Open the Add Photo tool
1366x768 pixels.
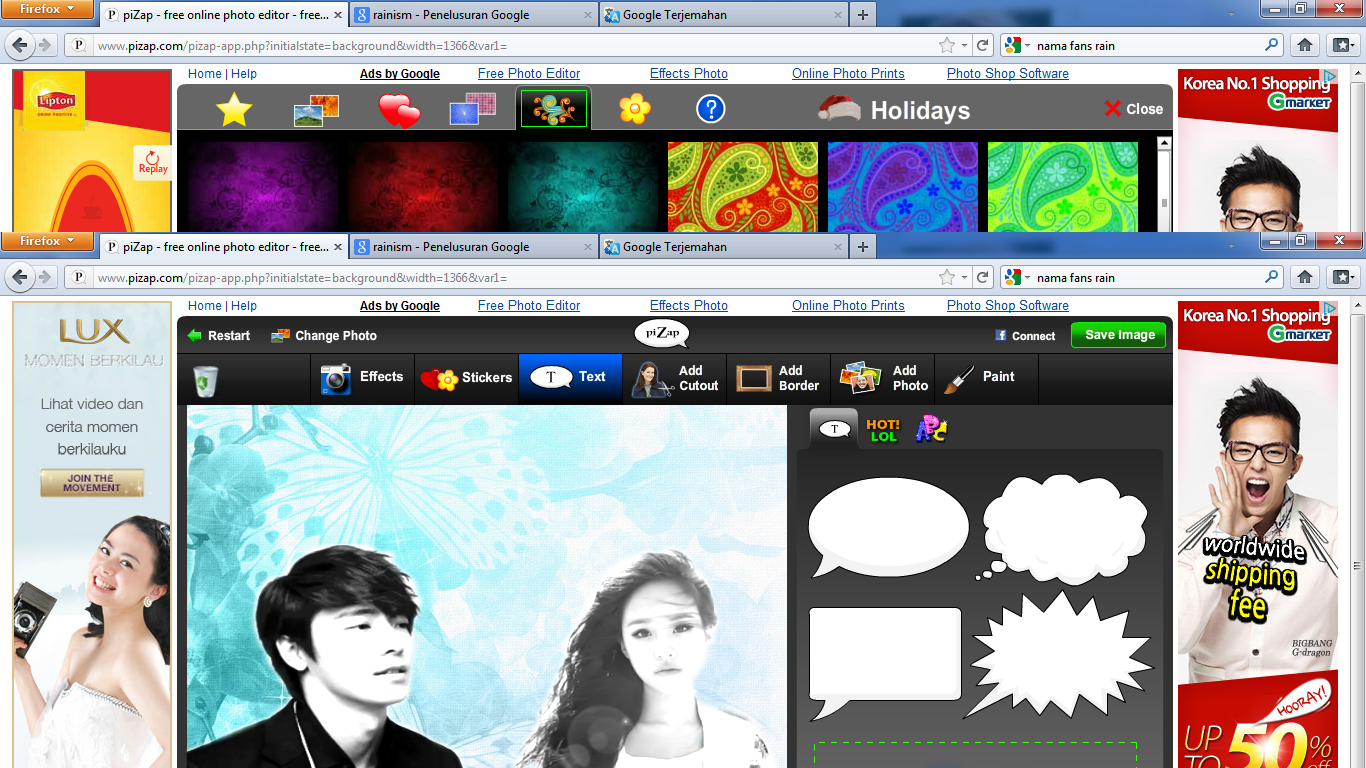point(882,378)
